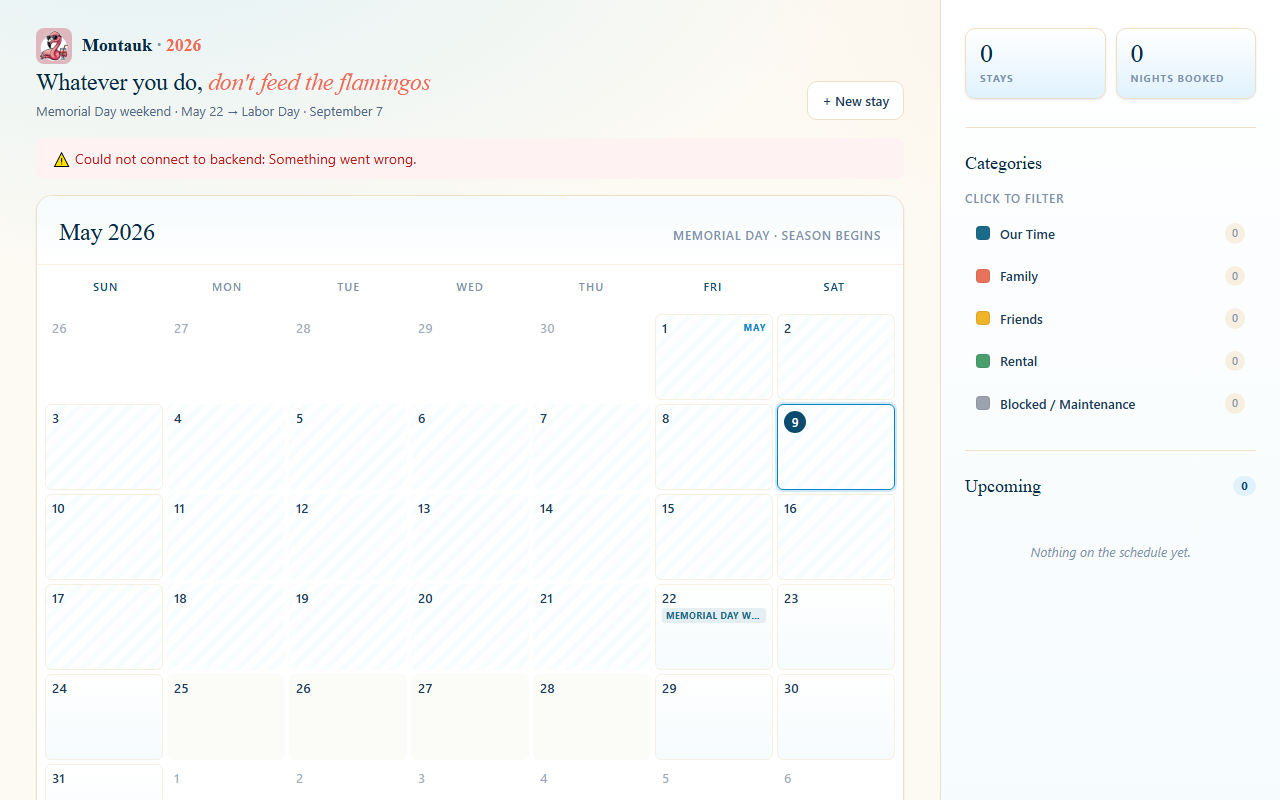The height and width of the screenshot is (800, 1280).
Task: Click the Our Time blue color swatch
Action: 983,233
